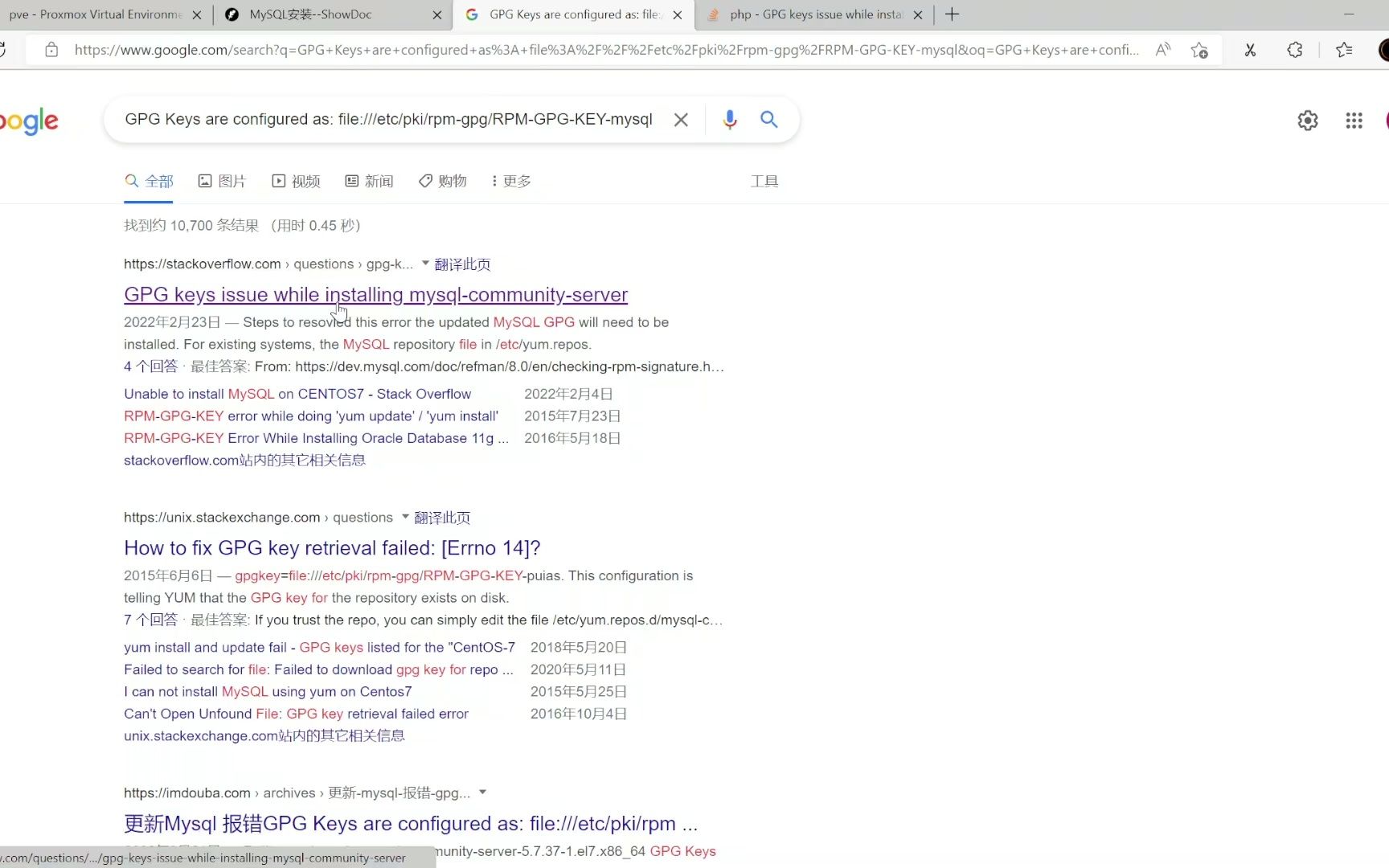Viewport: 1389px width, 868px height.
Task: Expand the stackoverflow.com result options arrow
Action: [424, 264]
